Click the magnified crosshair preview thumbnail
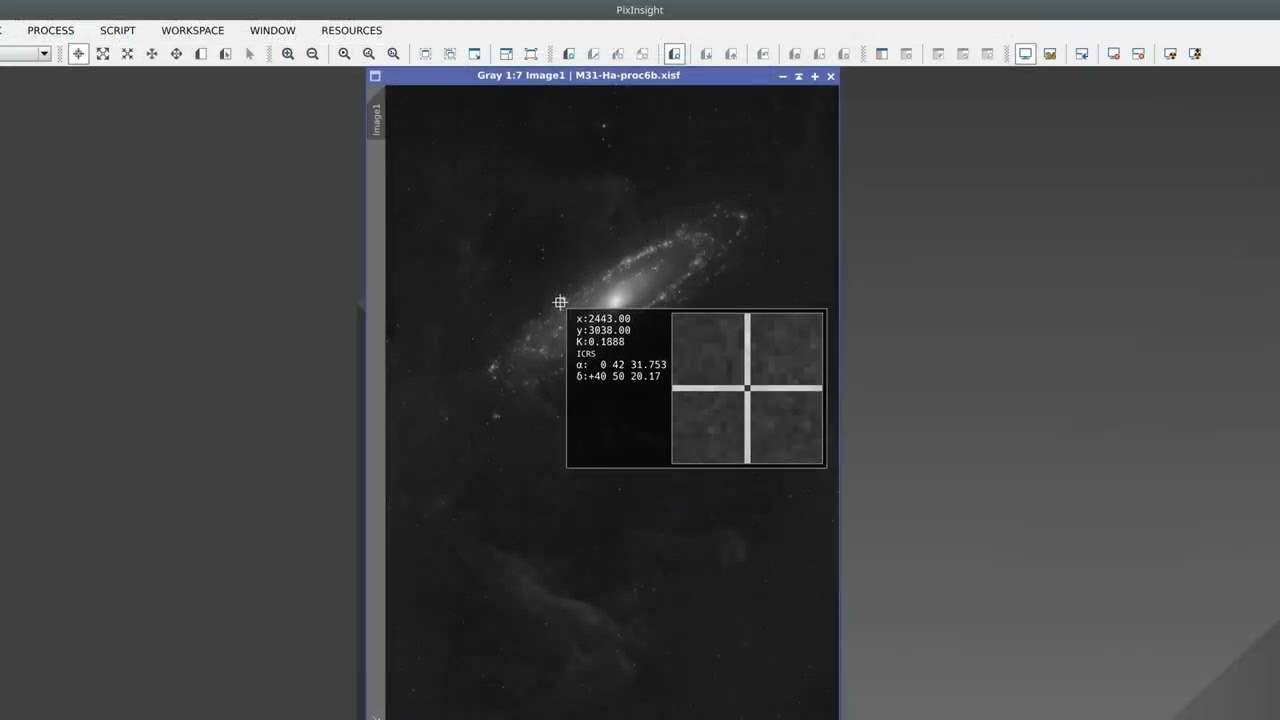Image resolution: width=1280 pixels, height=720 pixels. click(747, 388)
